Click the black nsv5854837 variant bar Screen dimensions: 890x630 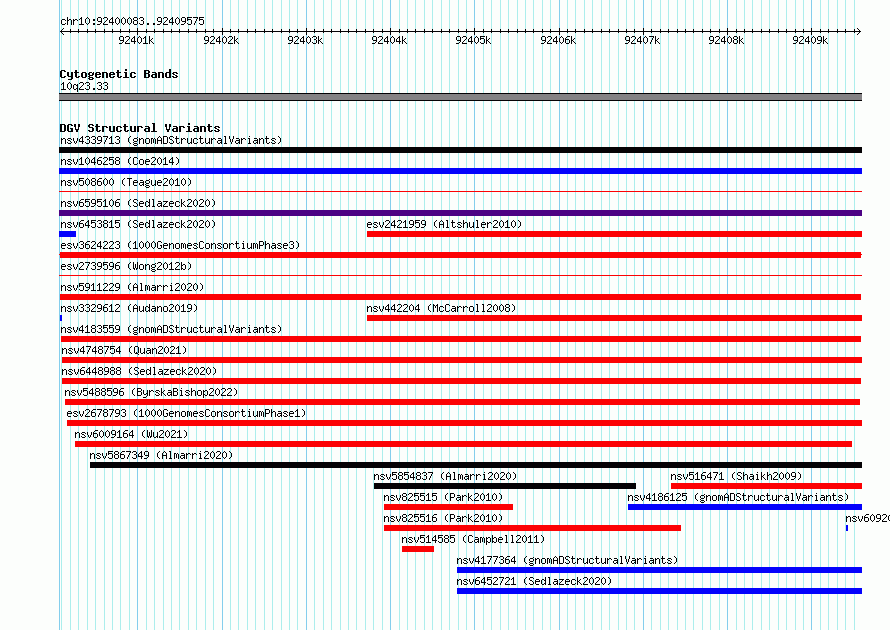(505, 486)
